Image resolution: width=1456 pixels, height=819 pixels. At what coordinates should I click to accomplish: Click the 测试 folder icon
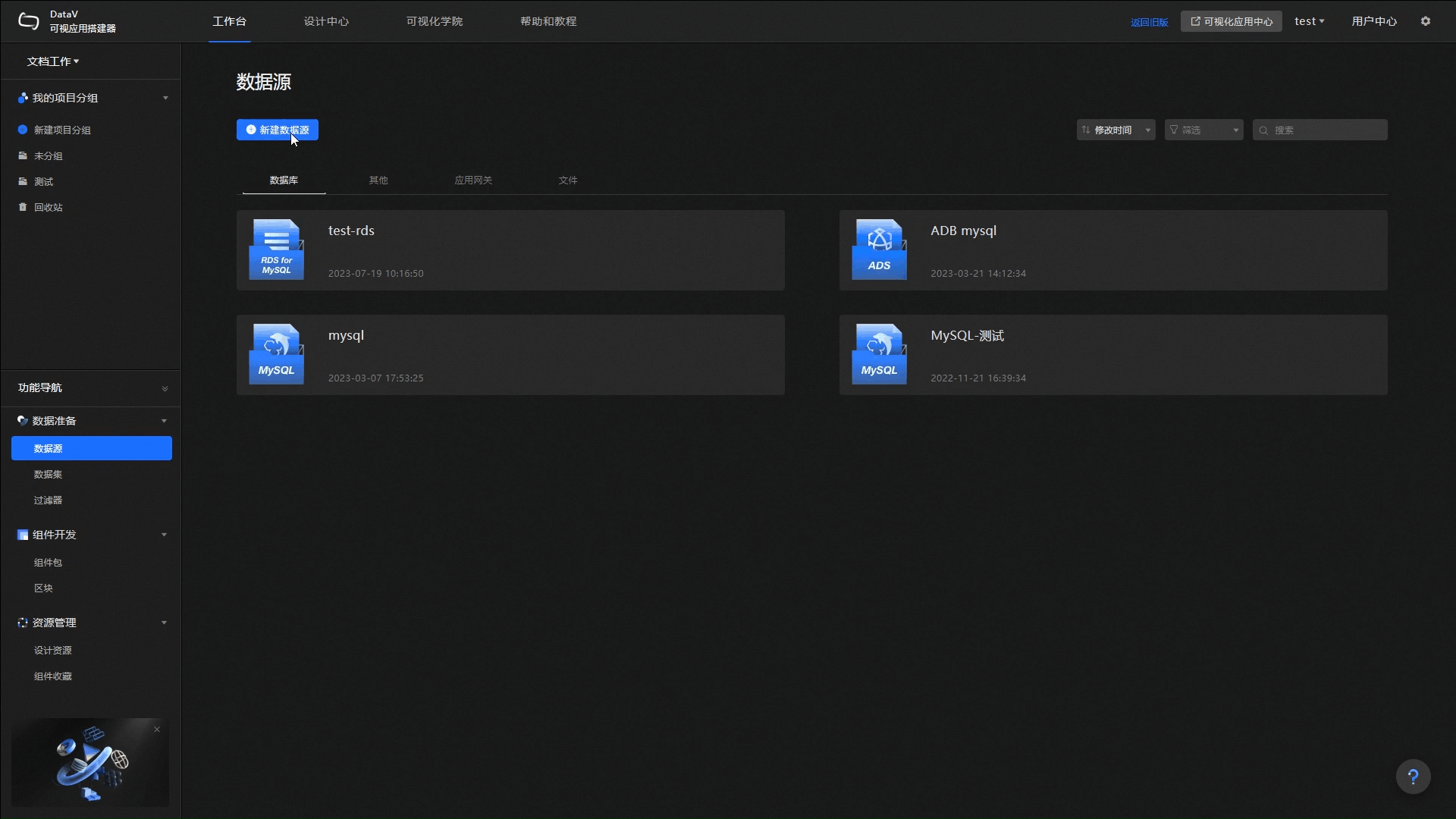tap(23, 181)
